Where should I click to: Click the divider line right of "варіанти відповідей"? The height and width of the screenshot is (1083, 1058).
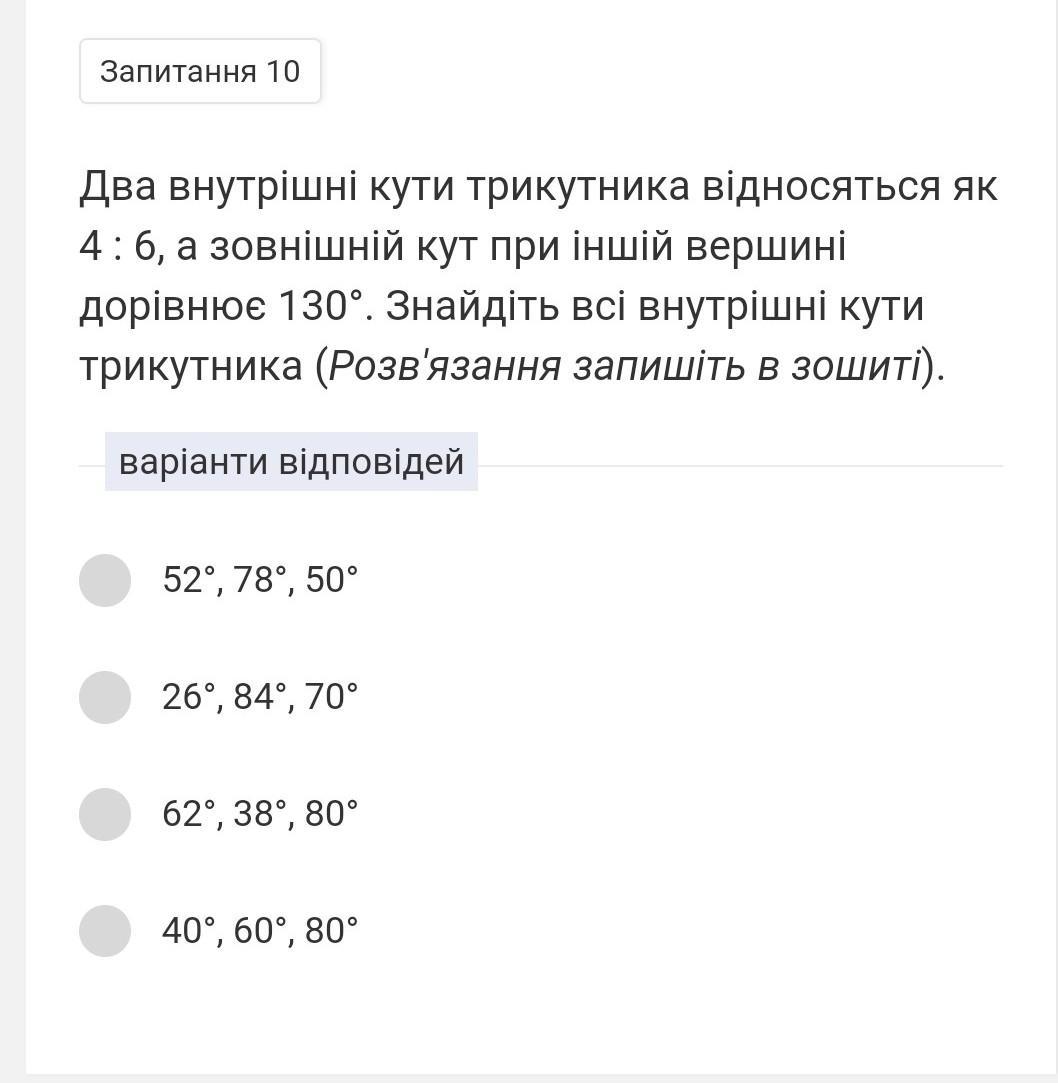[740, 466]
